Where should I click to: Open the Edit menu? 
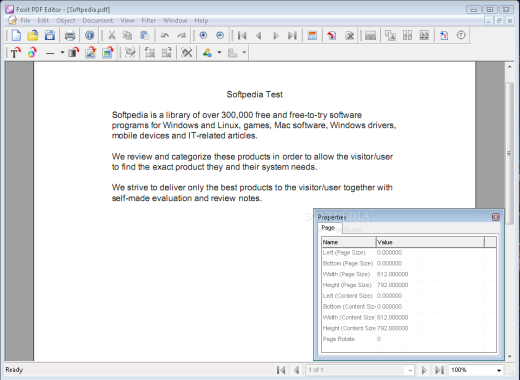click(x=43, y=21)
